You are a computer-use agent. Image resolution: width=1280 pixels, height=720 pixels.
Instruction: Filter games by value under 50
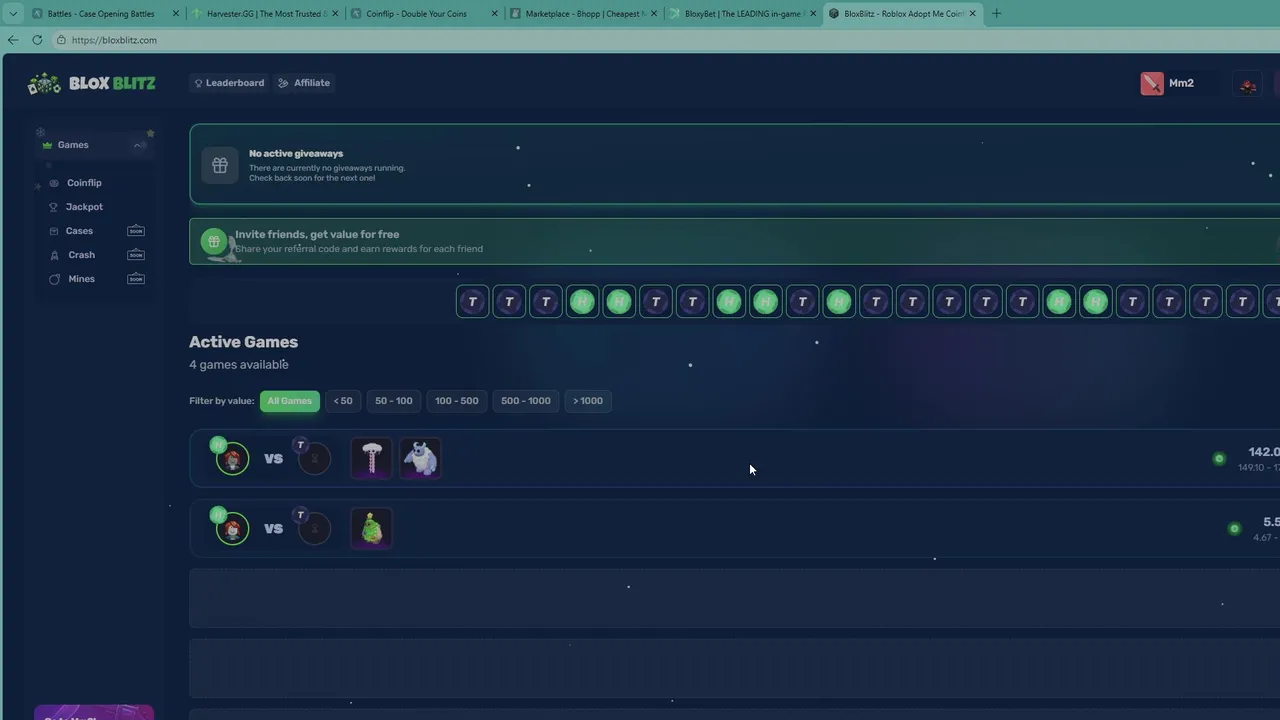343,401
